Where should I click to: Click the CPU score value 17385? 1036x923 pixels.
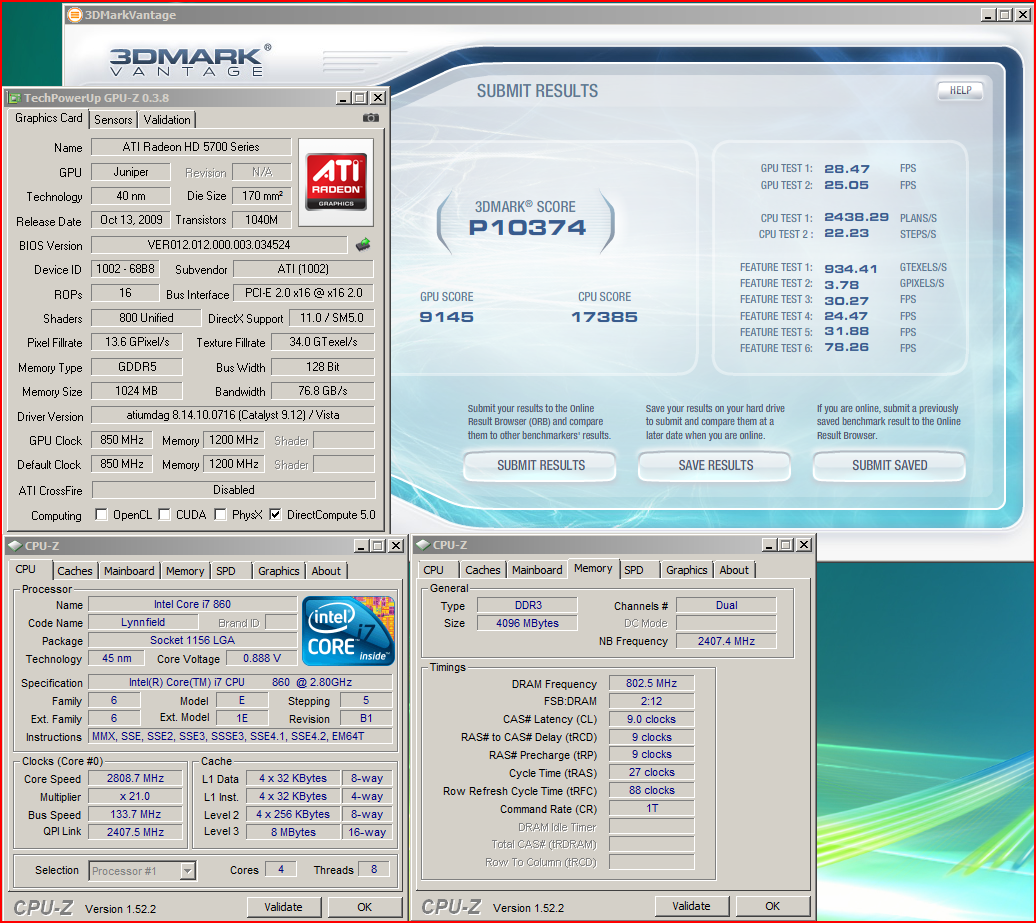[x=605, y=317]
